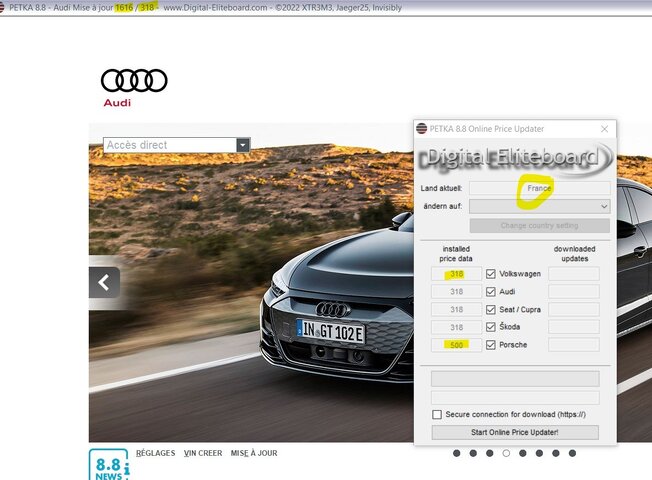Open the 8.8 News info icon
The height and width of the screenshot is (480, 652).
pos(109,465)
